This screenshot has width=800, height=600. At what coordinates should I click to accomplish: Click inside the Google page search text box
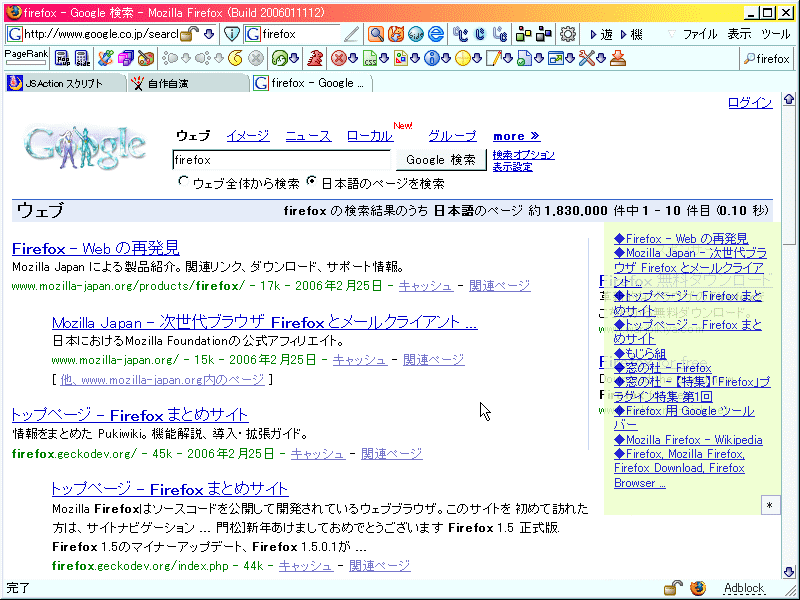click(x=281, y=160)
